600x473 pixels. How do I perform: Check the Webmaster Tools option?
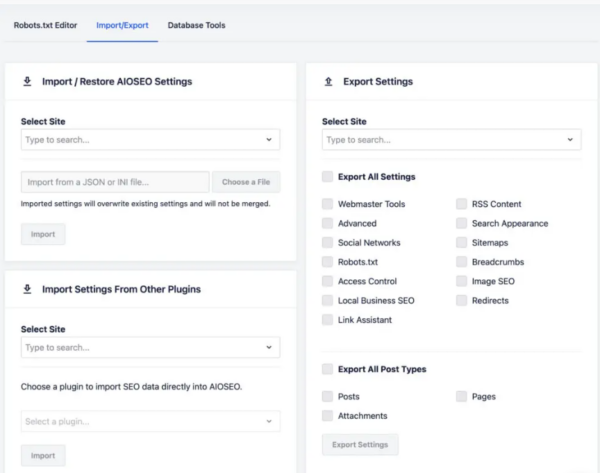pos(328,204)
